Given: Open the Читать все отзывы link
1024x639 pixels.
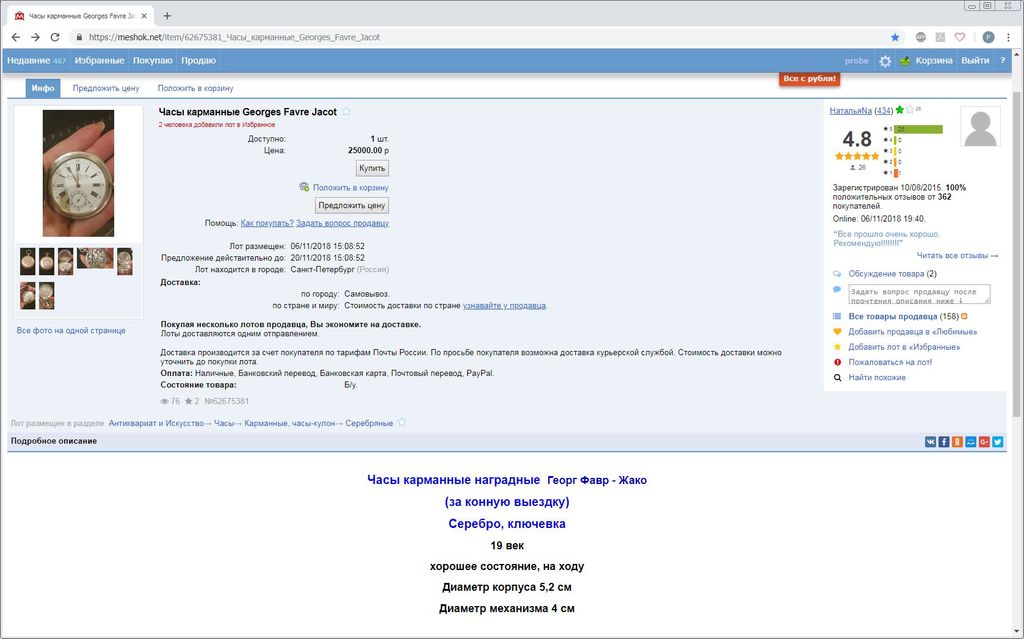Looking at the screenshot, I should pyautogui.click(x=957, y=255).
